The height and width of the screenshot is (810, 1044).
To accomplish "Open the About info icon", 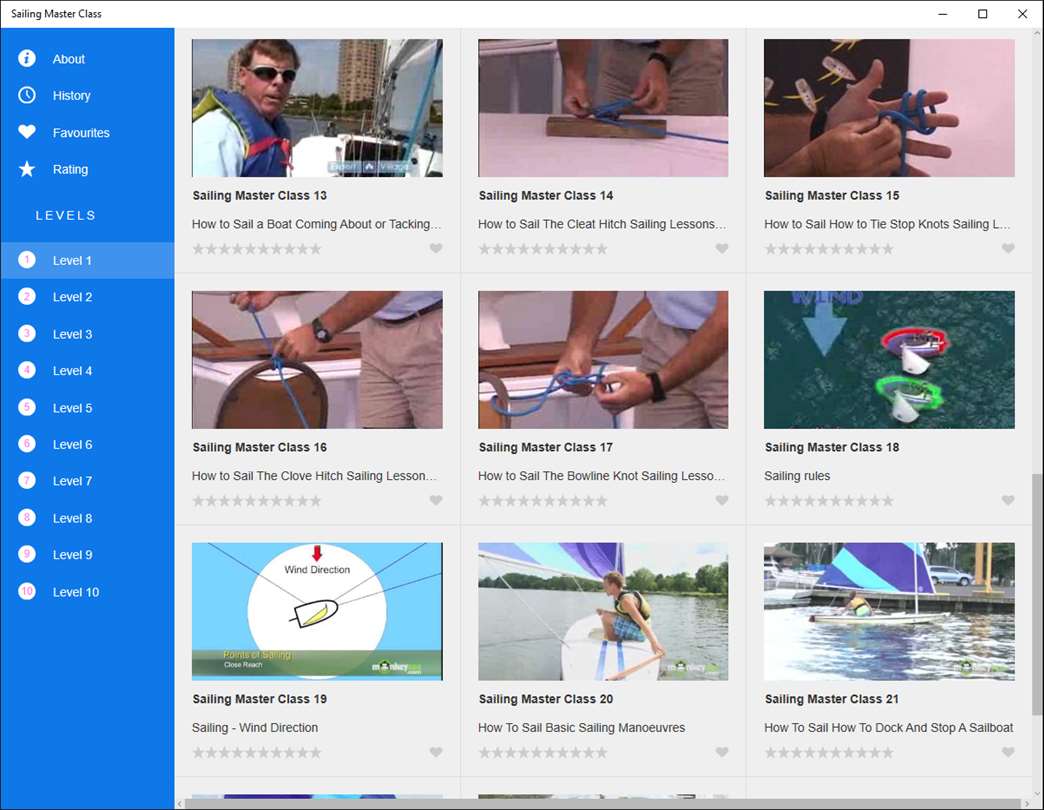I will [x=27, y=59].
